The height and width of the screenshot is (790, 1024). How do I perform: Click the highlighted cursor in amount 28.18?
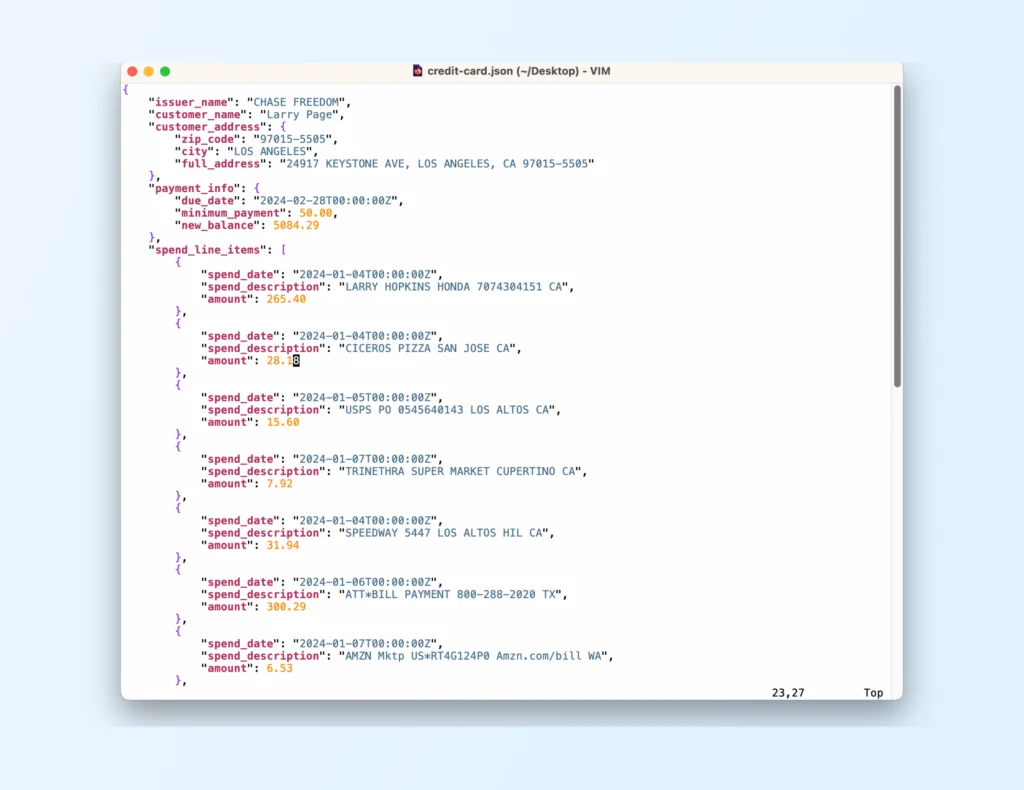(x=296, y=361)
